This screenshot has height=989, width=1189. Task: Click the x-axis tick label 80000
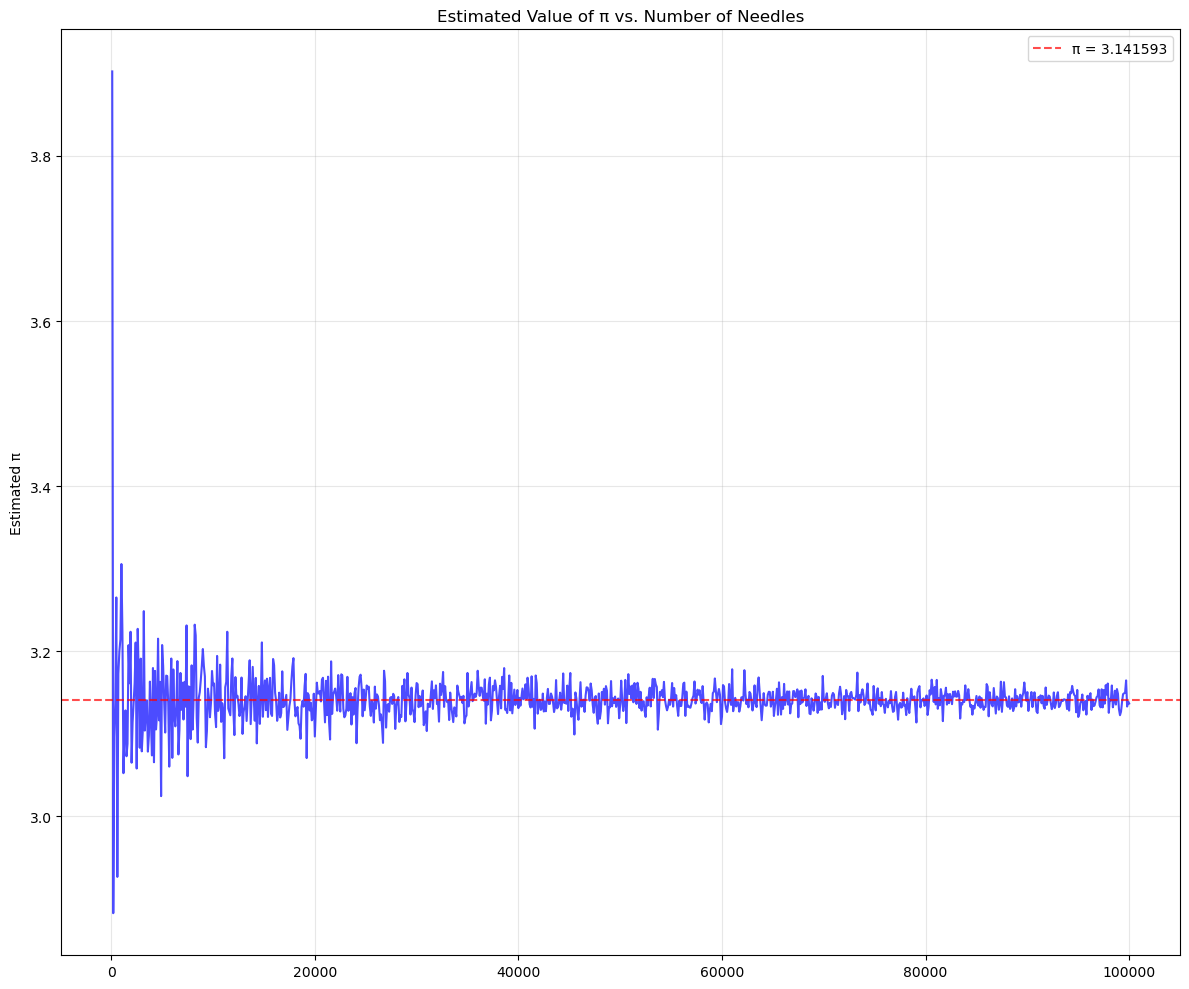tap(926, 972)
